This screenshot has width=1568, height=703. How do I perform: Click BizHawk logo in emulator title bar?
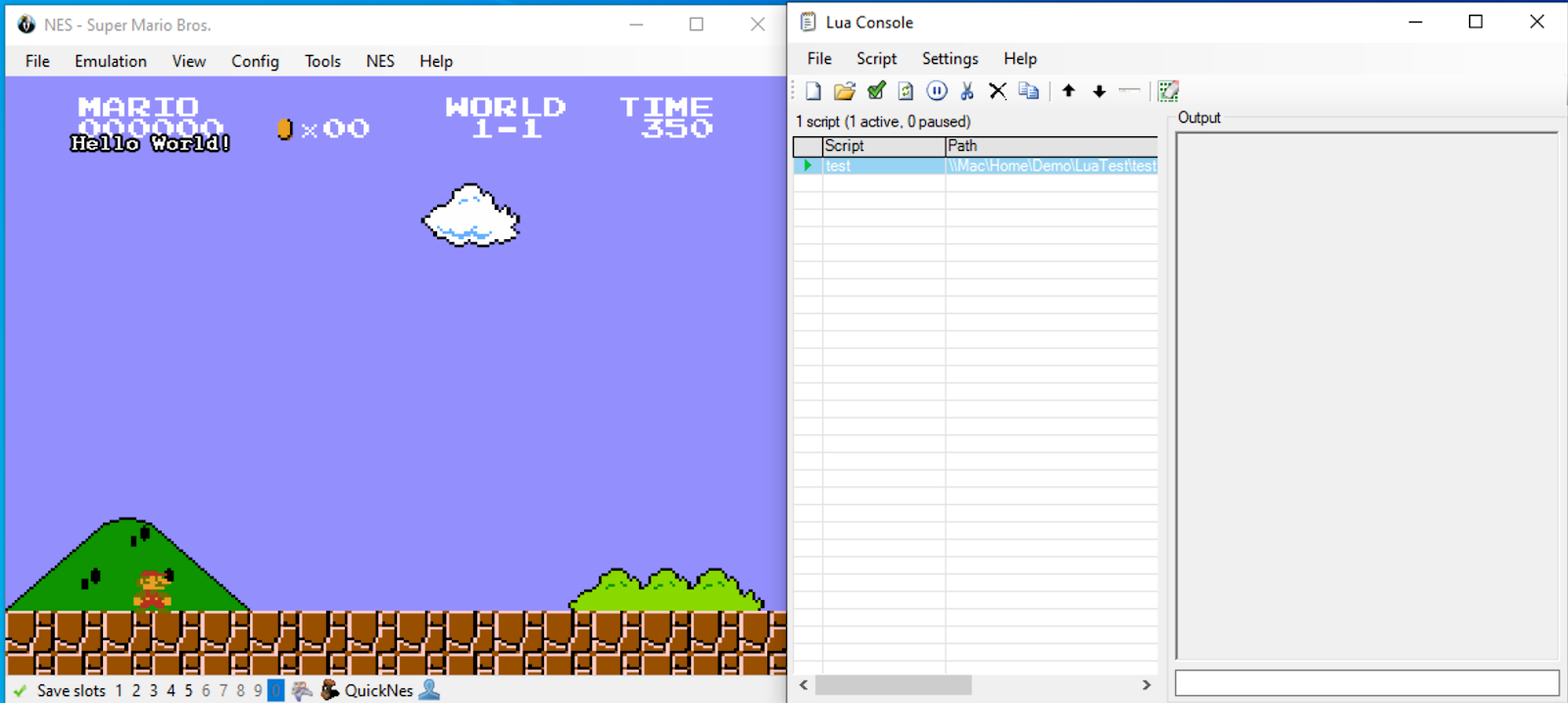(x=26, y=25)
